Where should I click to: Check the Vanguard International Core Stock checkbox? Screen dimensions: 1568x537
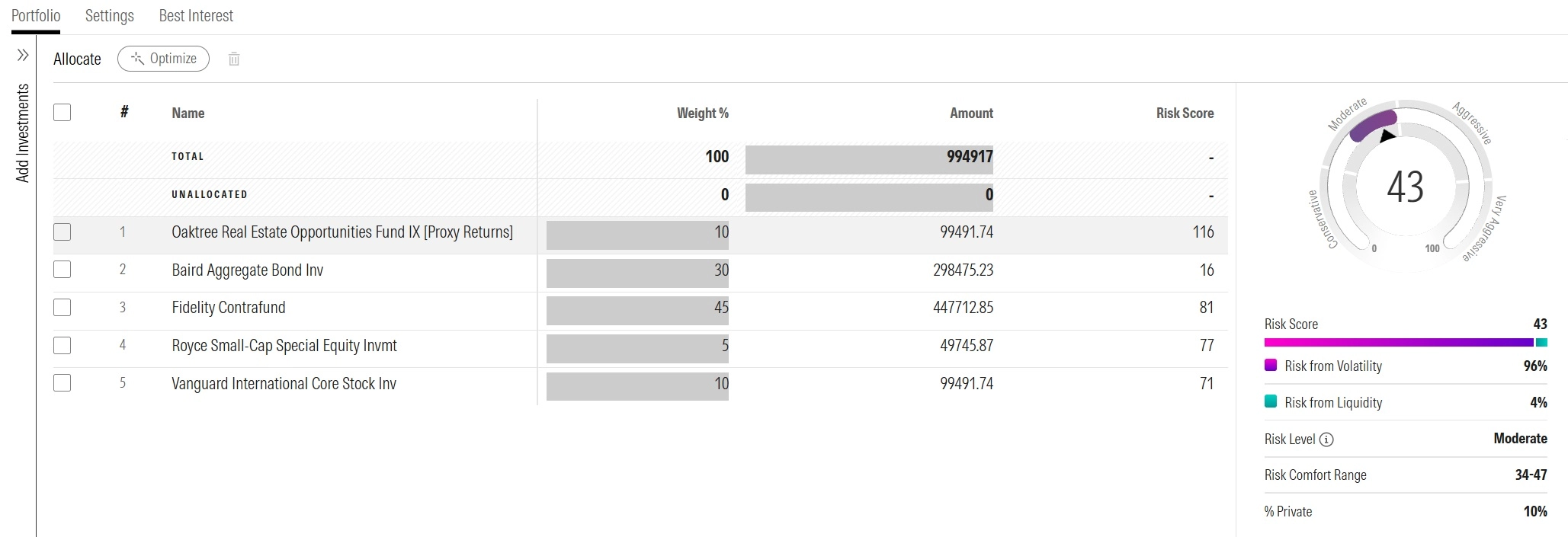click(x=63, y=383)
